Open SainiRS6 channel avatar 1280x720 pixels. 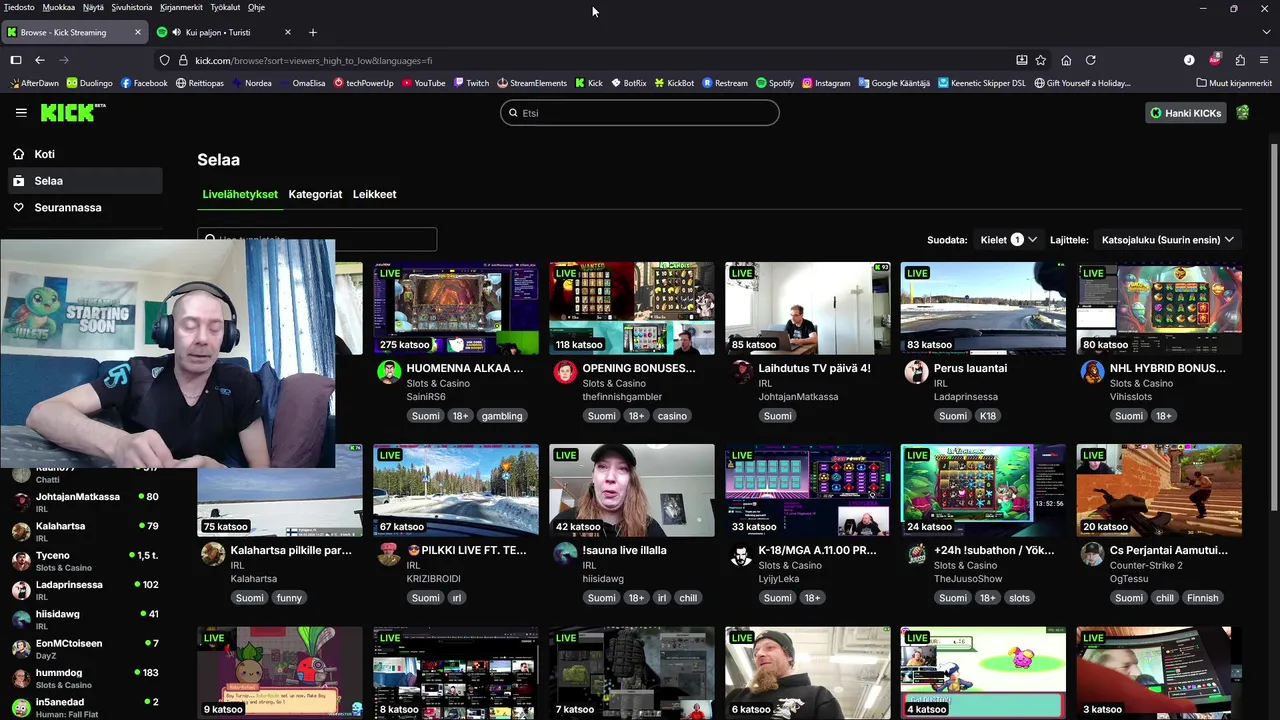[x=388, y=372]
